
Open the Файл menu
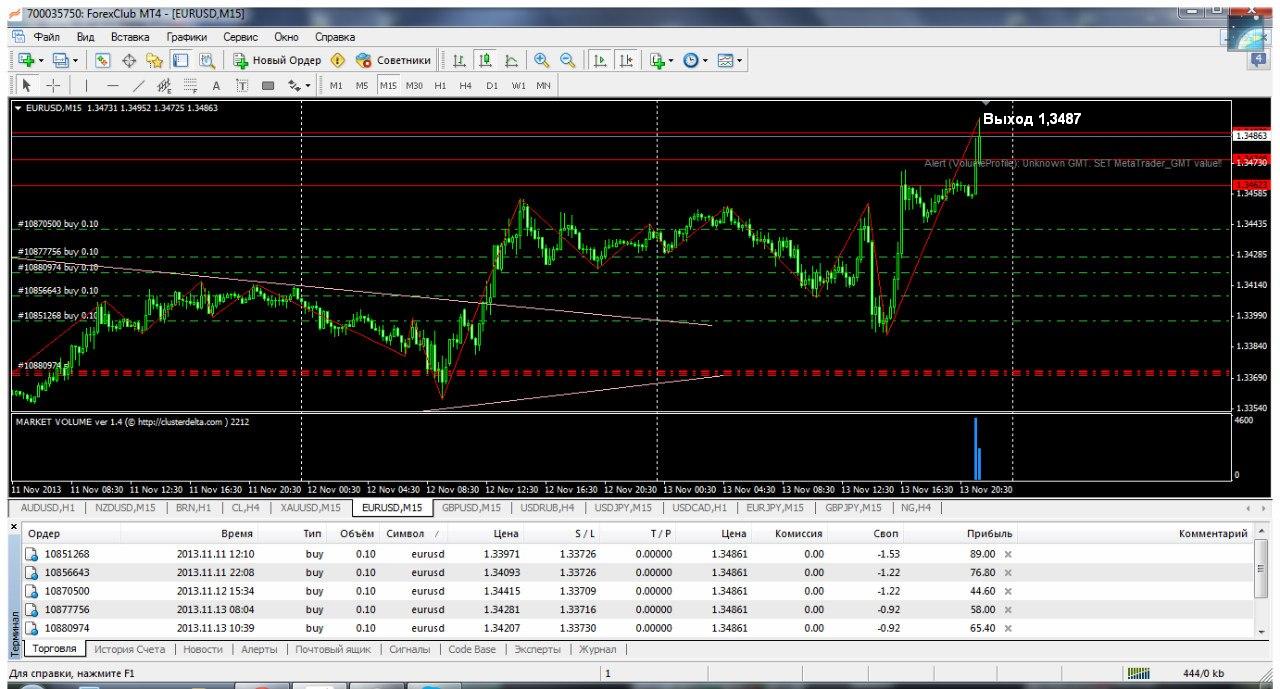46,36
